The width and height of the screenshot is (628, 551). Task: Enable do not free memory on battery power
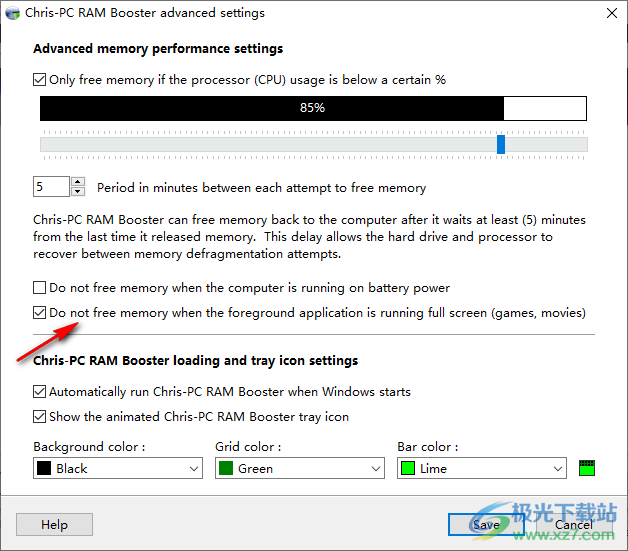click(x=40, y=288)
